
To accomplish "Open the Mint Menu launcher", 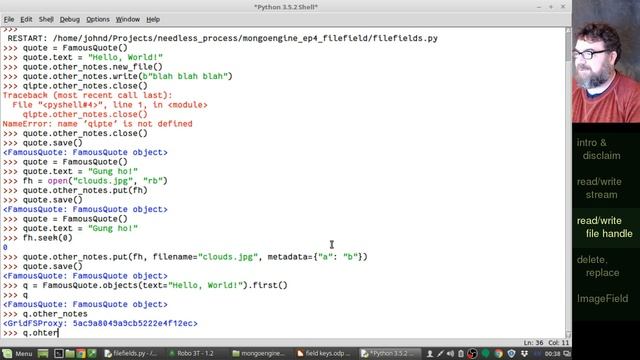I will pos(17,353).
